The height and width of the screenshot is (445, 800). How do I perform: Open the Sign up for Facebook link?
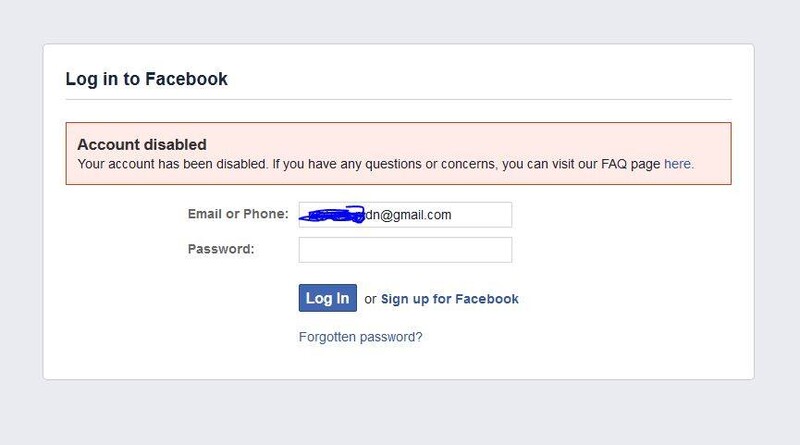coord(449,299)
